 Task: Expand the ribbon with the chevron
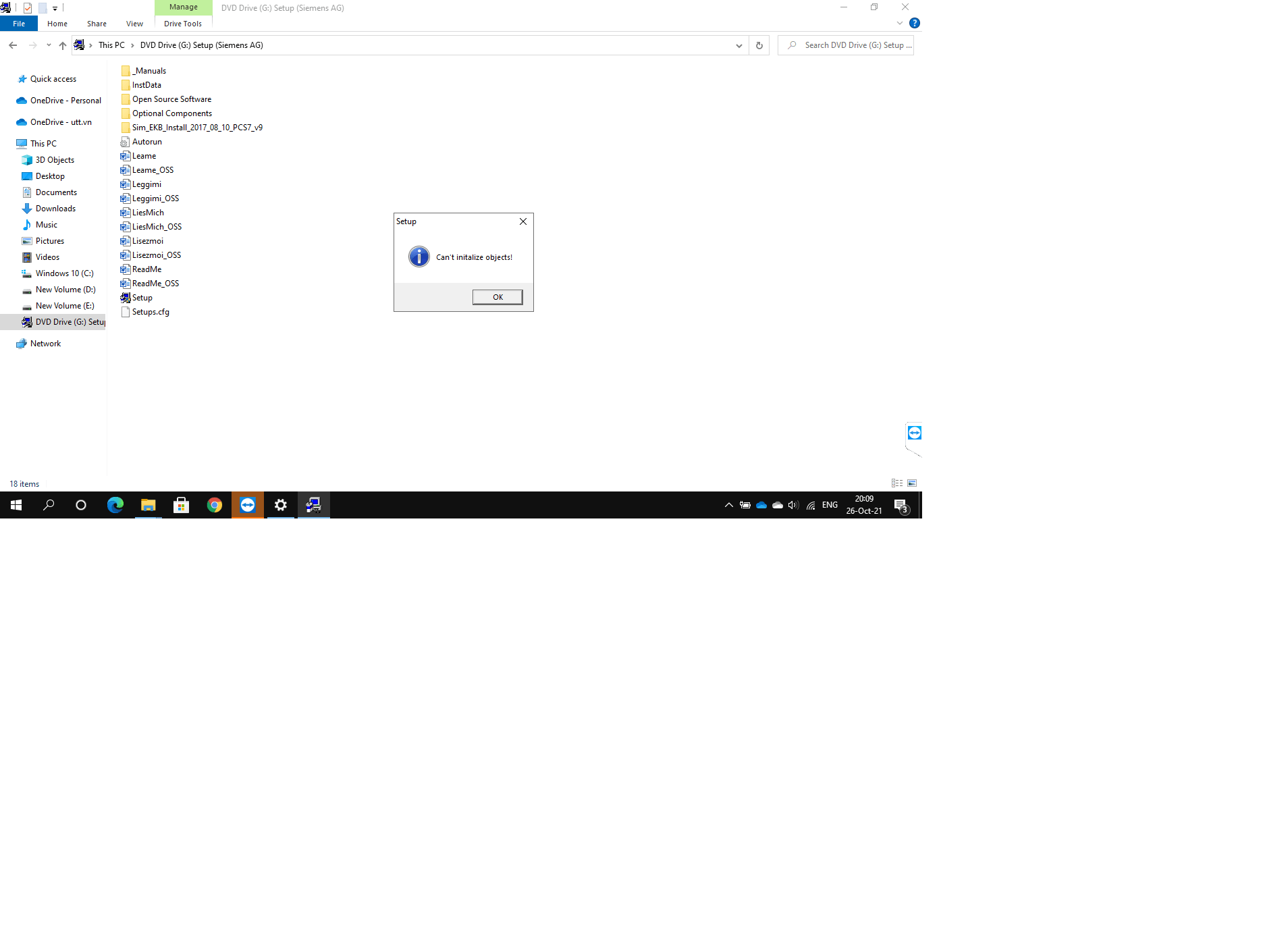click(x=899, y=23)
